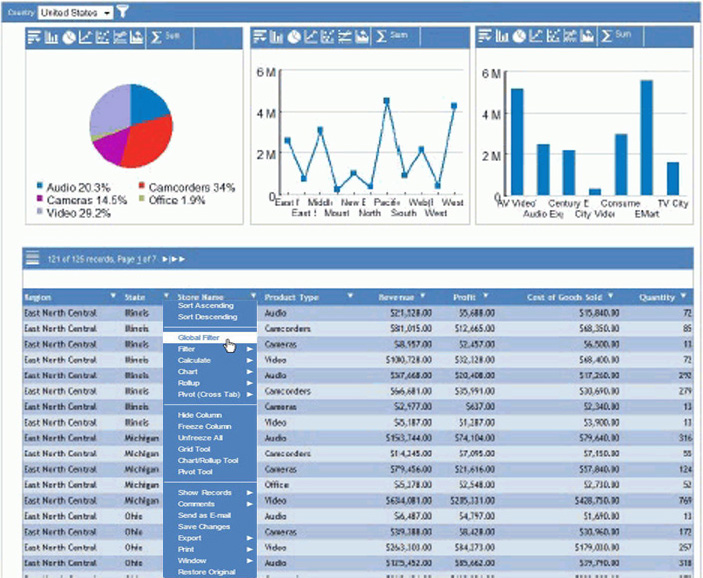Open the Pivot (Cross Tab) submenu
Screen dimensions: 703x578
pyautogui.click(x=209, y=395)
